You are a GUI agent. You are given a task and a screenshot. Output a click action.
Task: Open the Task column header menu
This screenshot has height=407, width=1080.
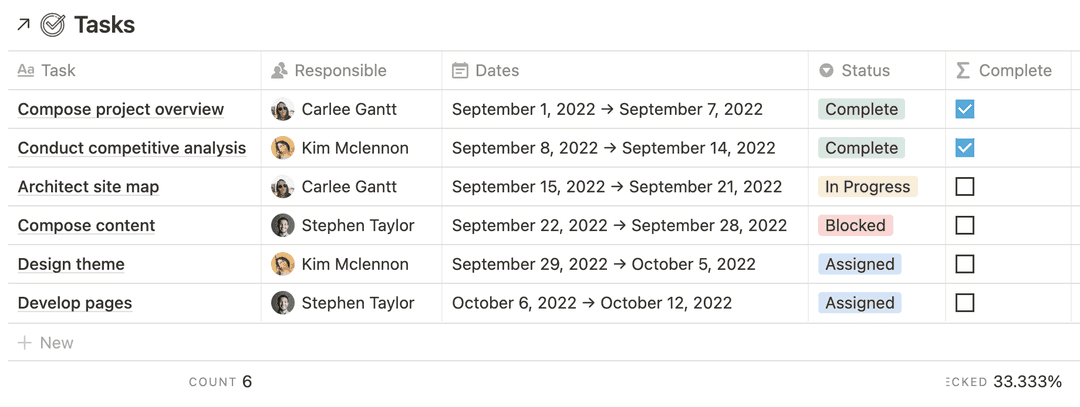tap(134, 70)
